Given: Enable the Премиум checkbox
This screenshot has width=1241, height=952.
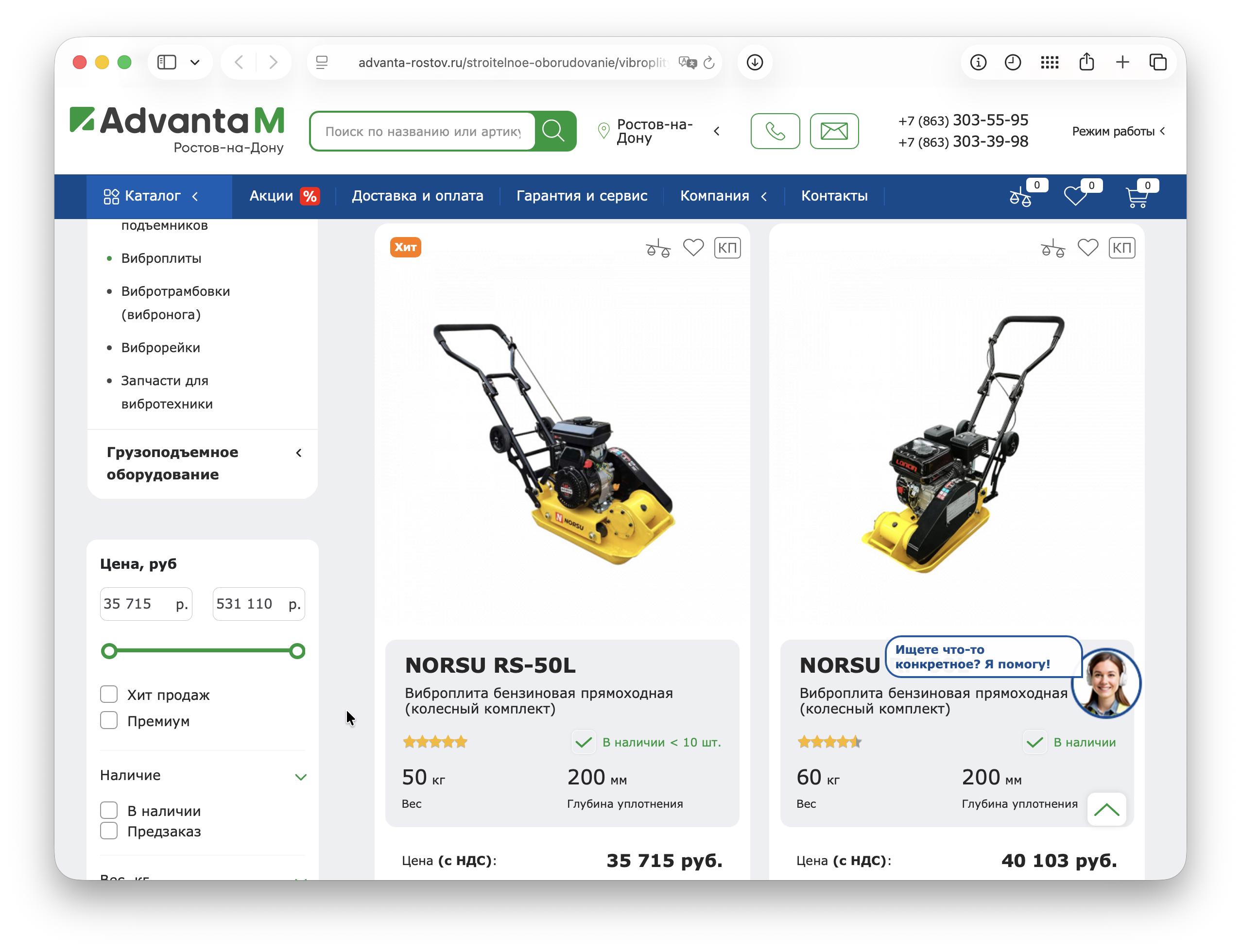Looking at the screenshot, I should [109, 720].
